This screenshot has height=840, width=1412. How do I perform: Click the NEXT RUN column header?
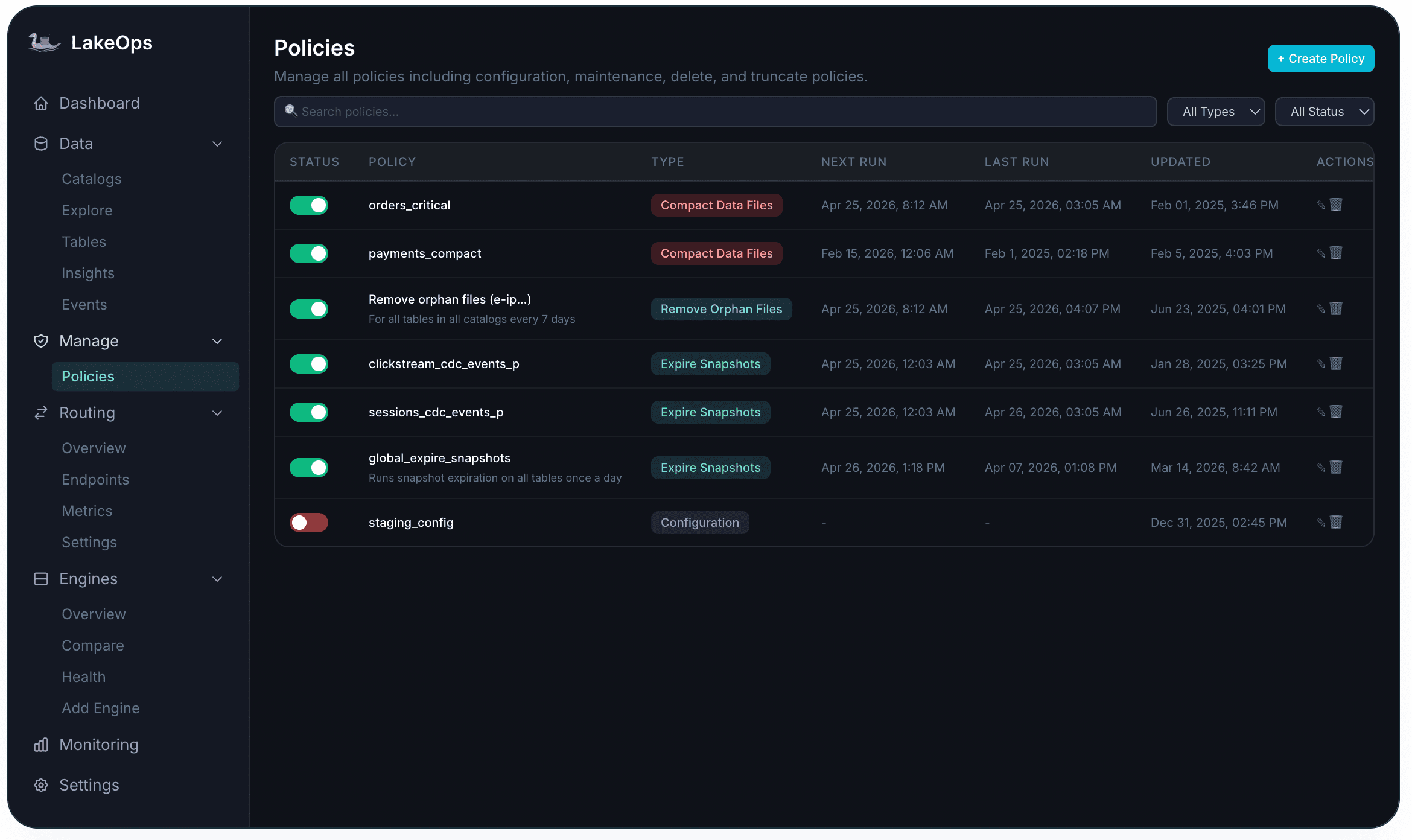(854, 162)
